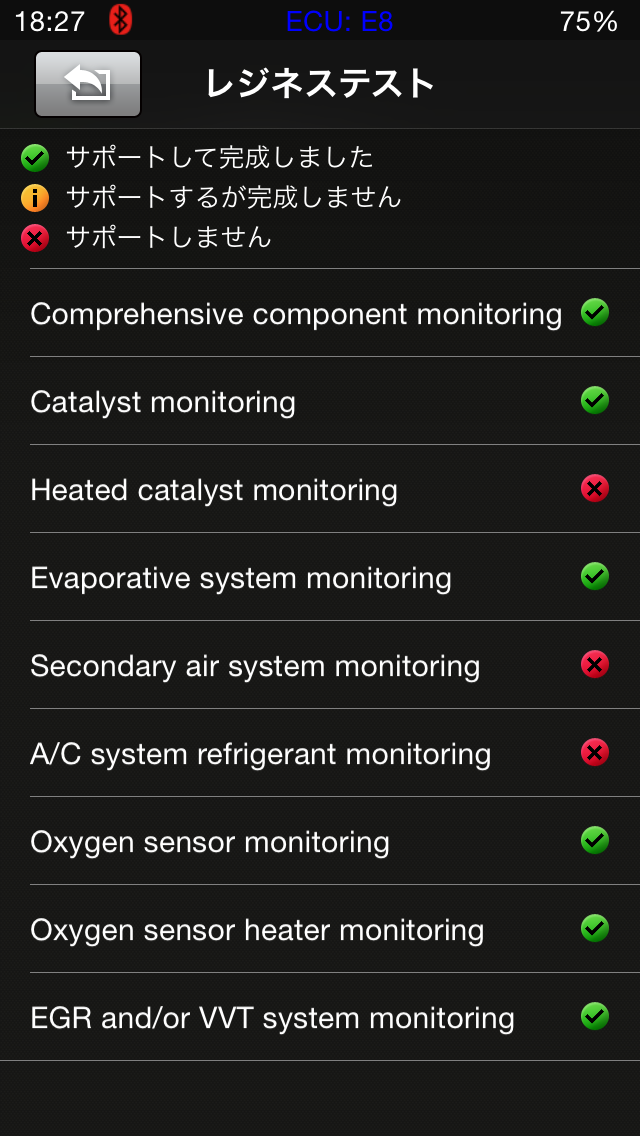The height and width of the screenshot is (1136, 640).
Task: Tap red X for A/C system refrigerant monitoring
Action: click(595, 753)
